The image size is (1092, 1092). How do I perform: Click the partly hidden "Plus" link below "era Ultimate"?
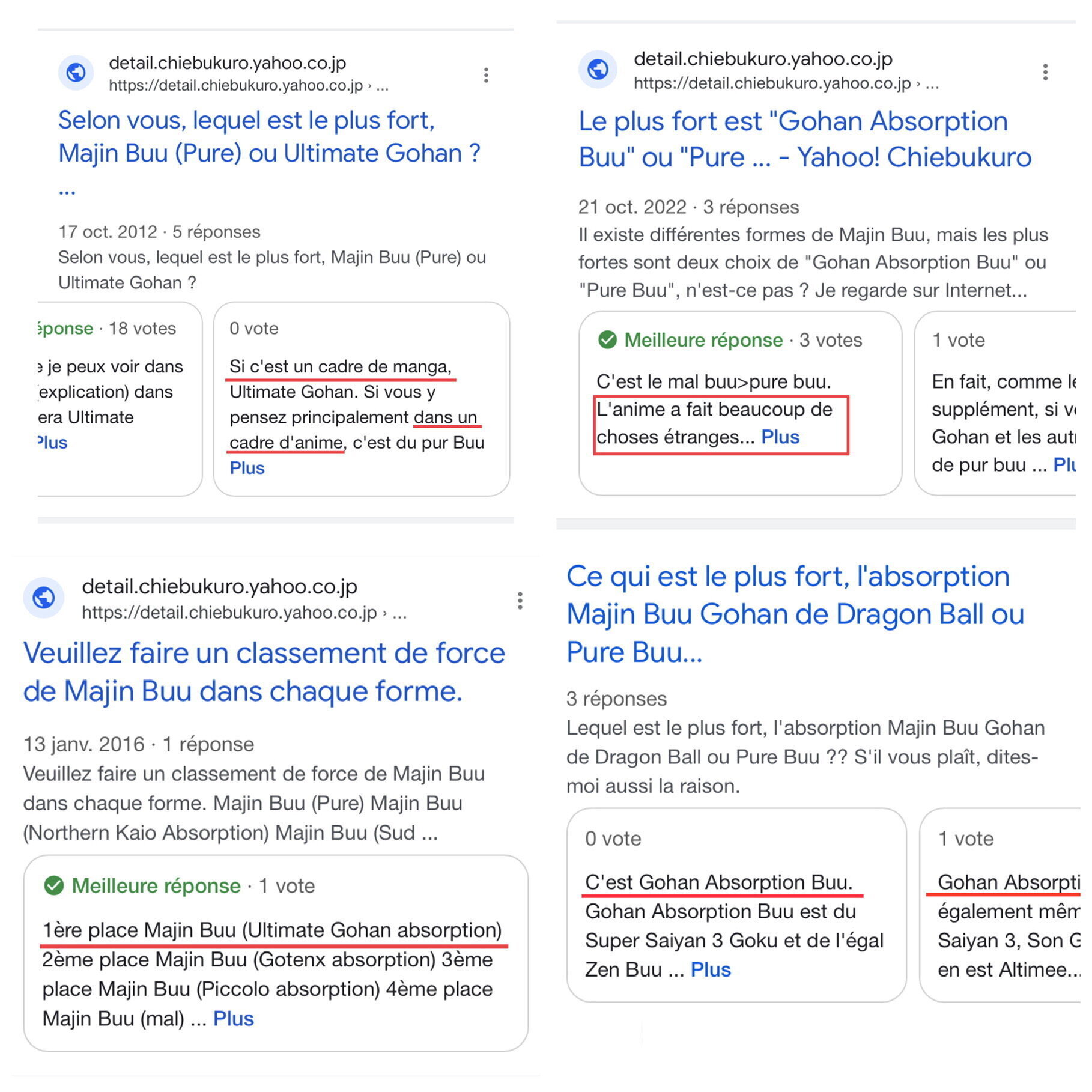click(x=52, y=443)
